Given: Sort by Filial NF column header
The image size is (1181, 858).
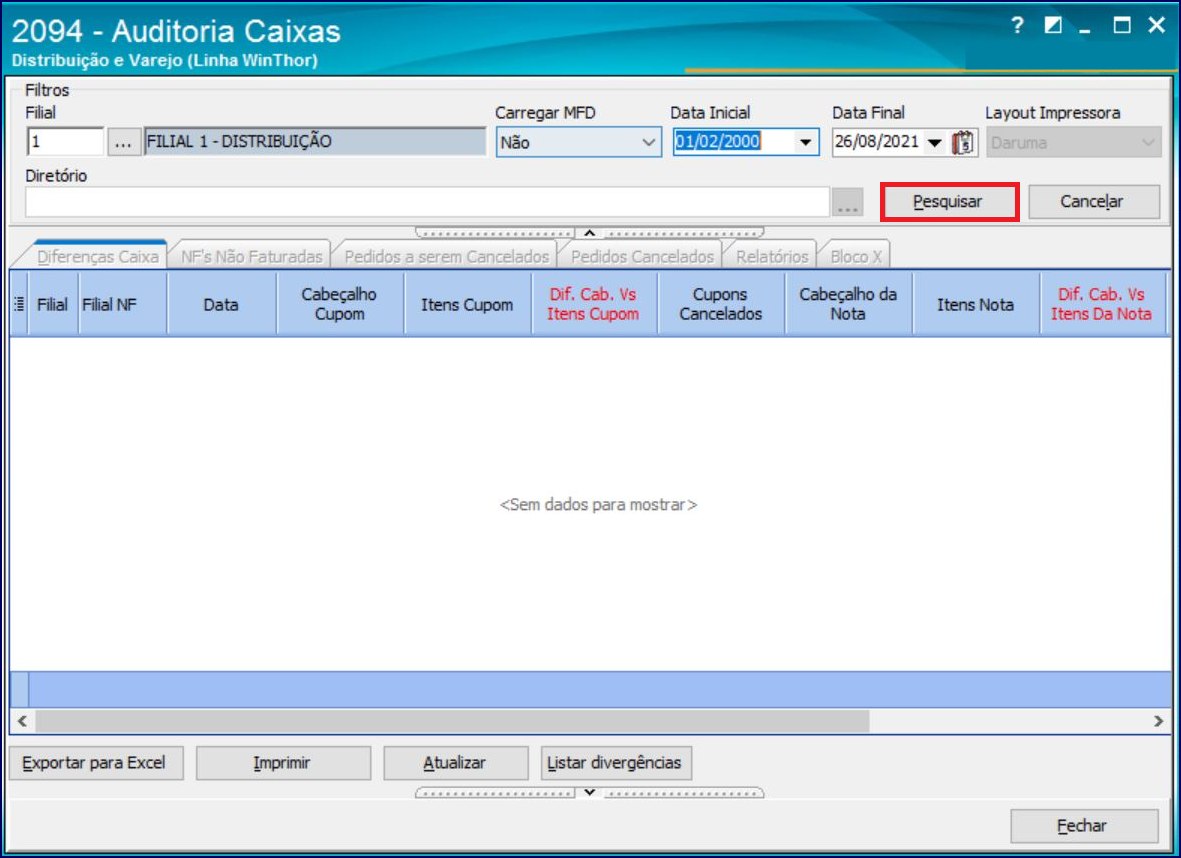Looking at the screenshot, I should click(x=122, y=304).
